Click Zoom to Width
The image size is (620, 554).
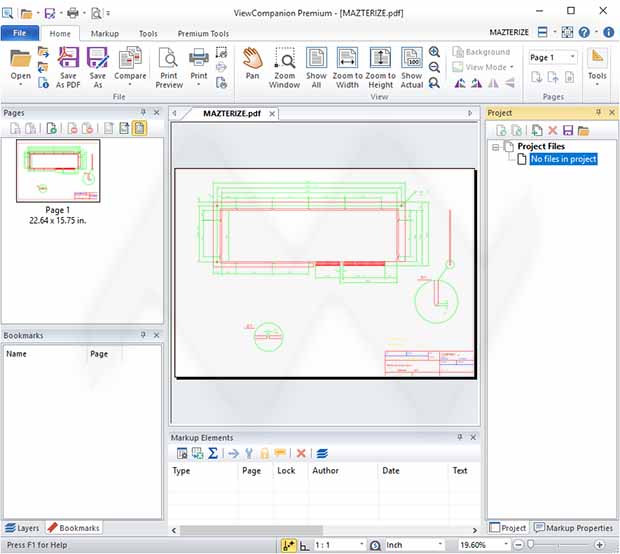pyautogui.click(x=347, y=67)
